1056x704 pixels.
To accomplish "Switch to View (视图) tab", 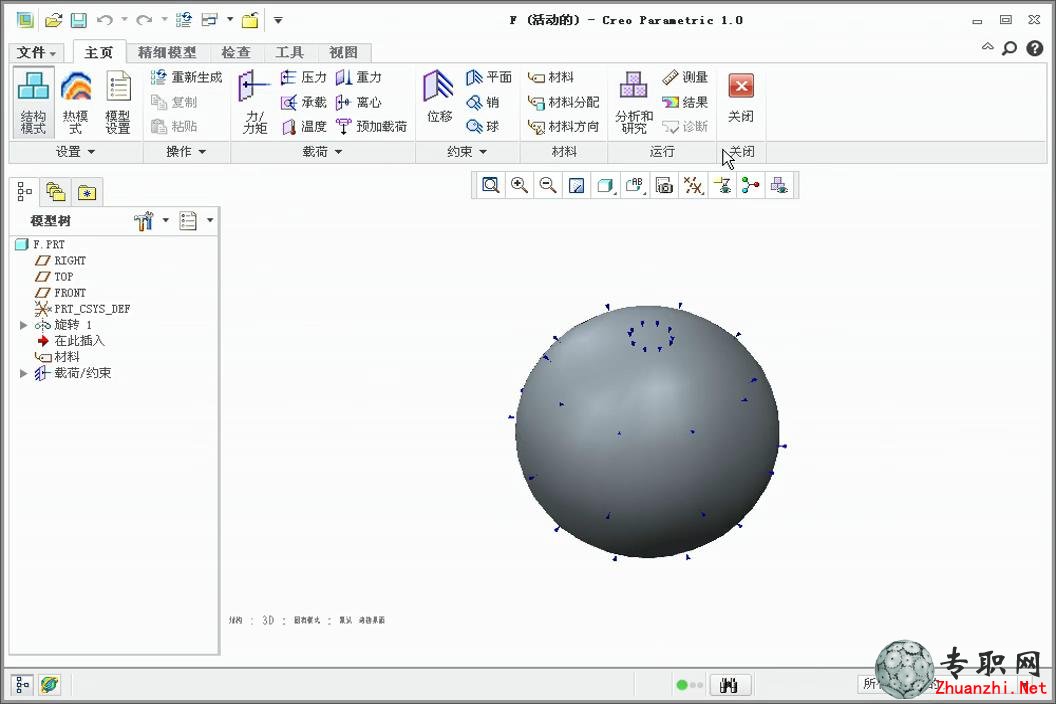I will pos(343,53).
